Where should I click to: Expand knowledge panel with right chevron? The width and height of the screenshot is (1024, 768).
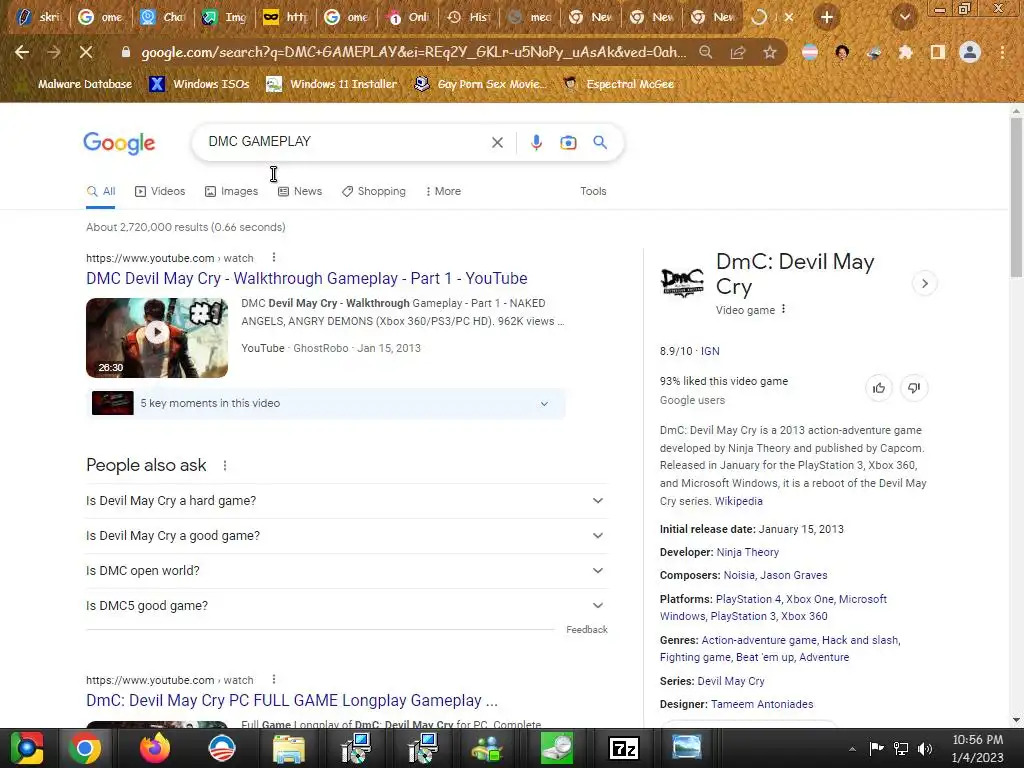[924, 283]
